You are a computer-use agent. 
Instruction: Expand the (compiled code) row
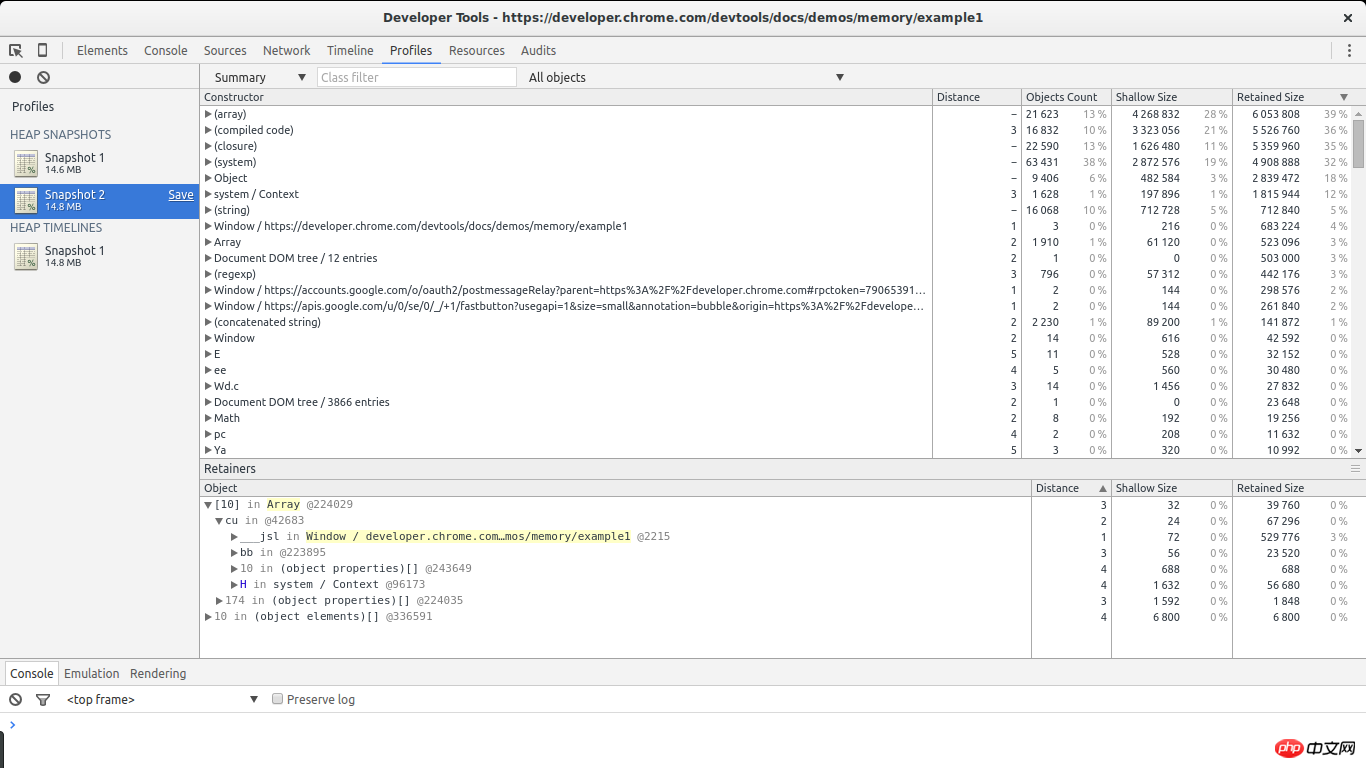click(x=208, y=130)
